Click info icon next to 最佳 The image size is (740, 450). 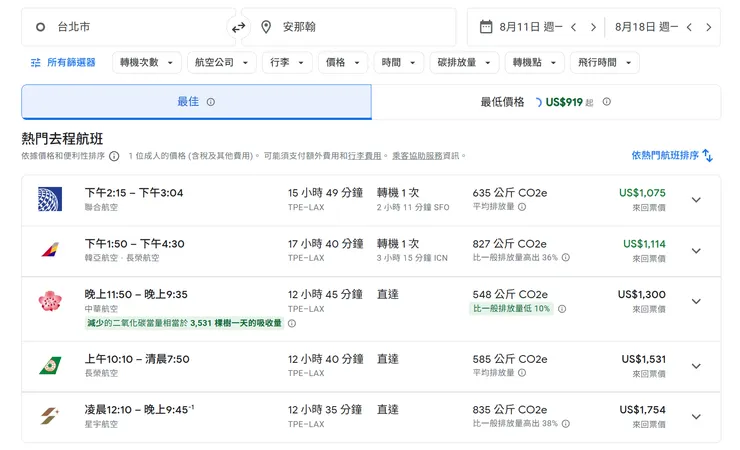[x=211, y=102]
